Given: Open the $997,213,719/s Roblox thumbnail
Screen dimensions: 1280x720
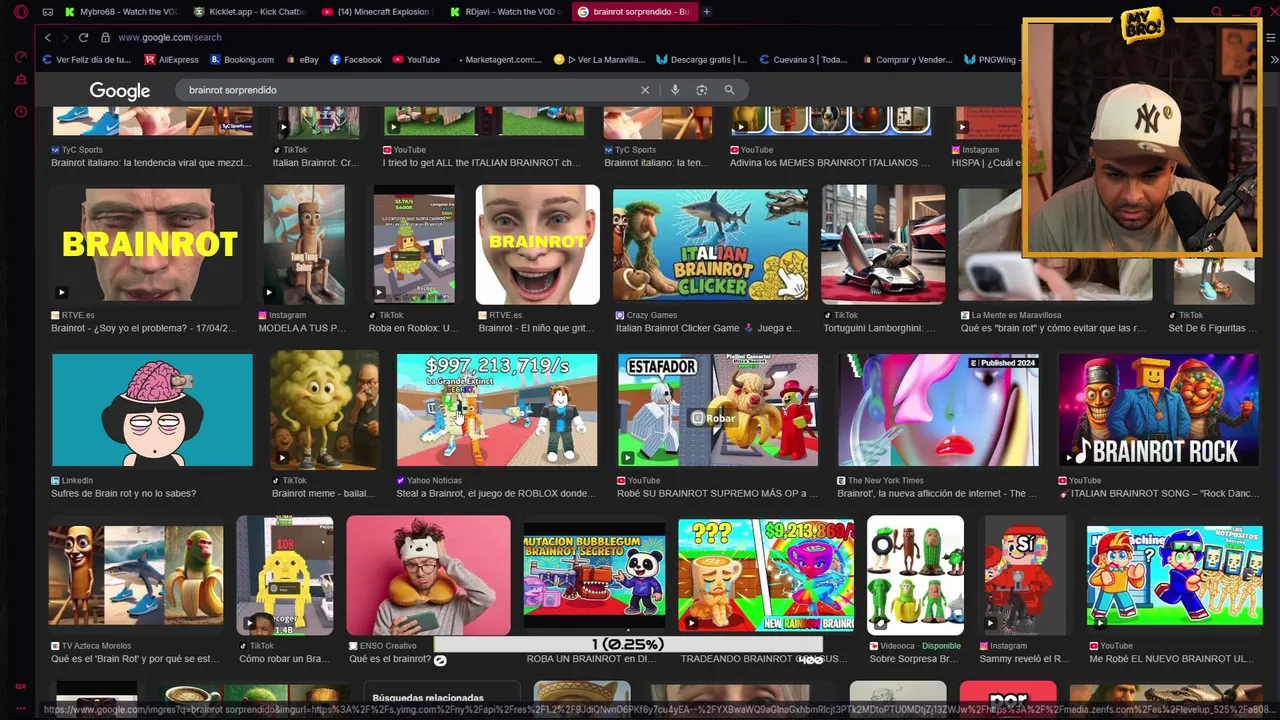Looking at the screenshot, I should click(497, 410).
